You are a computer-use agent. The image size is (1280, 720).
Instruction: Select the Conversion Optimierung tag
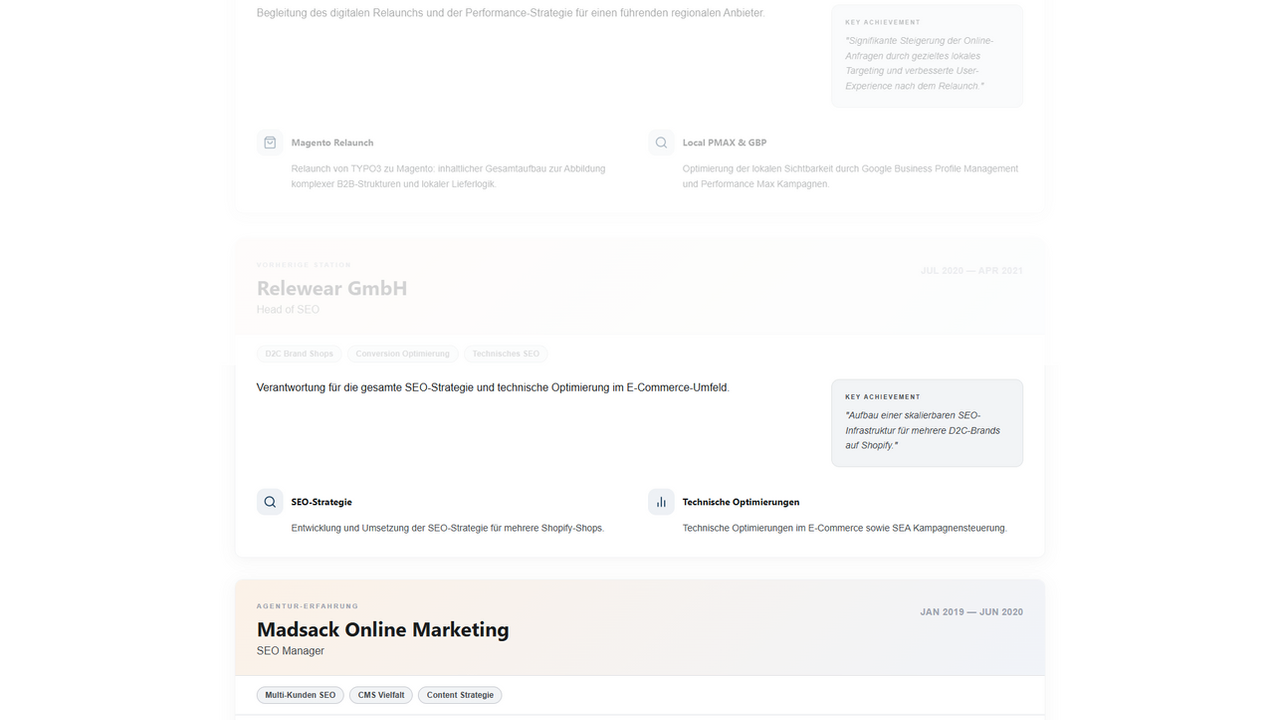click(x=403, y=354)
